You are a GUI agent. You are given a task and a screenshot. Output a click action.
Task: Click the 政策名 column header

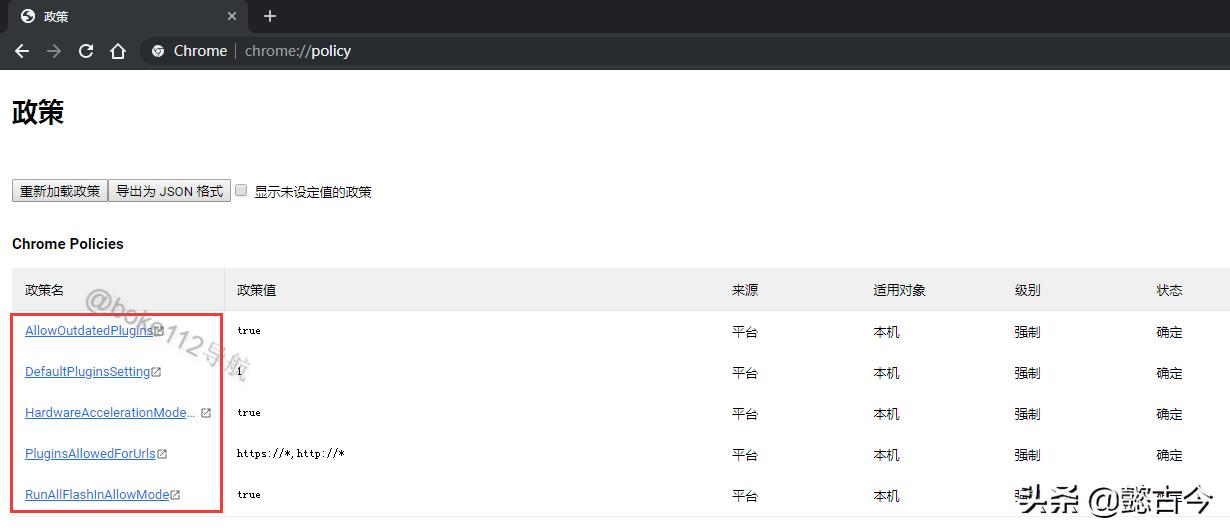coord(44,290)
